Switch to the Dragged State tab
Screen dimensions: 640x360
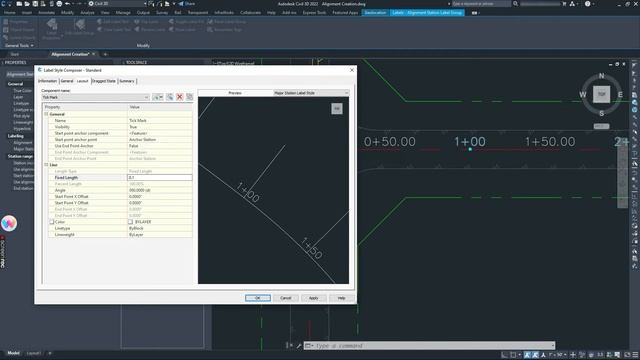(104, 81)
